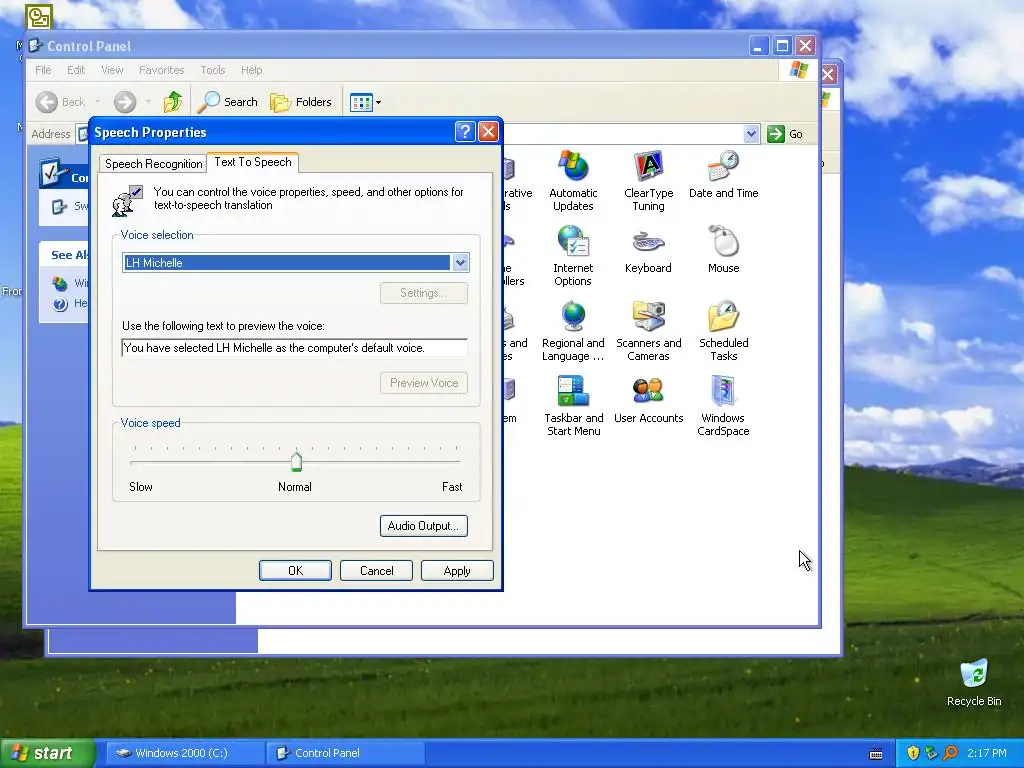Click the Windows Start button
The height and width of the screenshot is (768, 1024).
click(48, 753)
